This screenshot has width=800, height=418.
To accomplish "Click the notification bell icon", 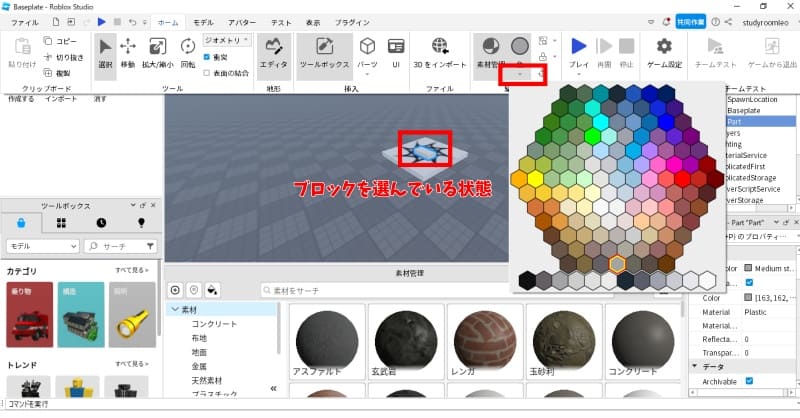I will 666,22.
